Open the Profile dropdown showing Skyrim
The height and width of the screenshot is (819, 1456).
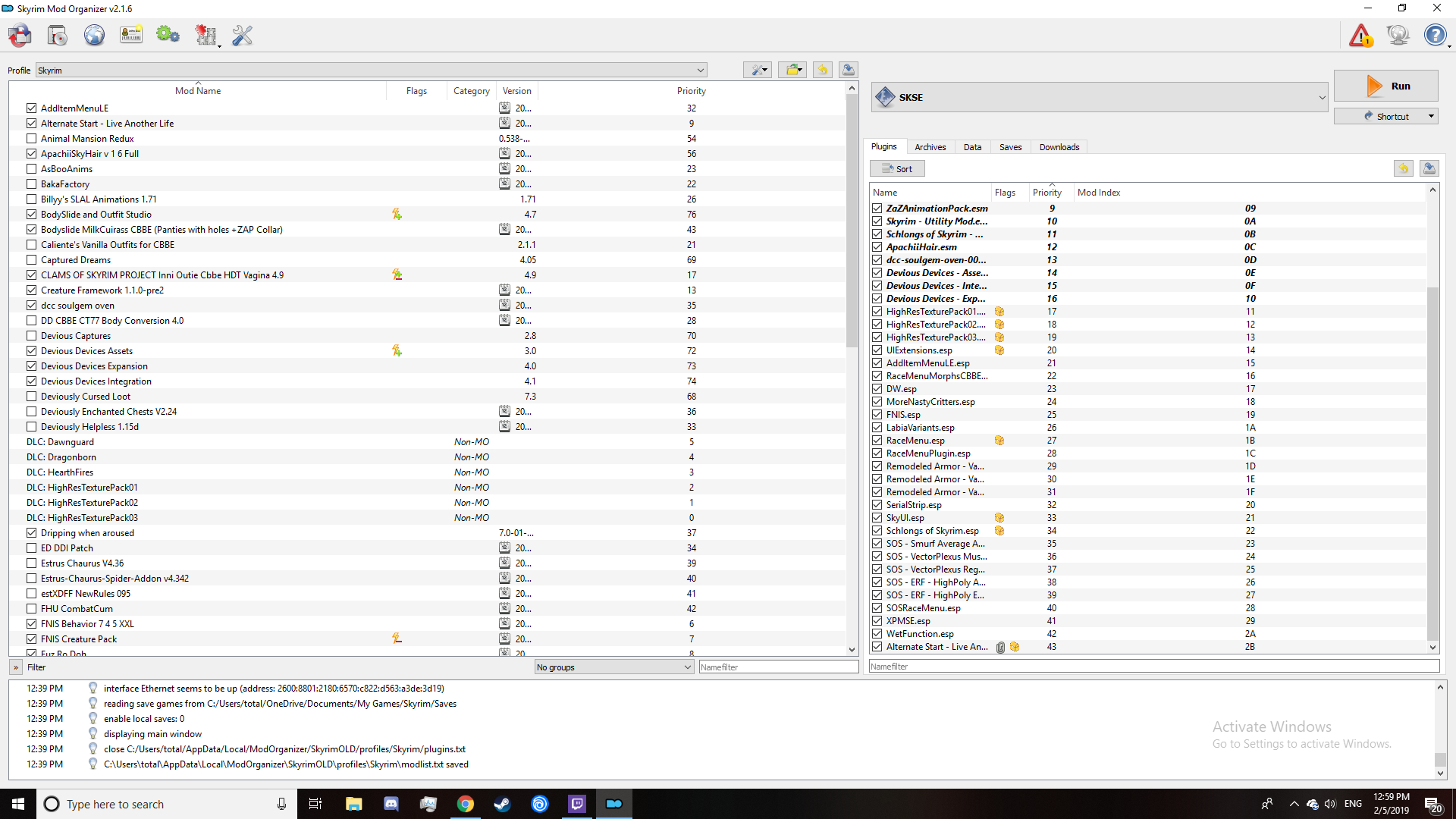(x=371, y=71)
